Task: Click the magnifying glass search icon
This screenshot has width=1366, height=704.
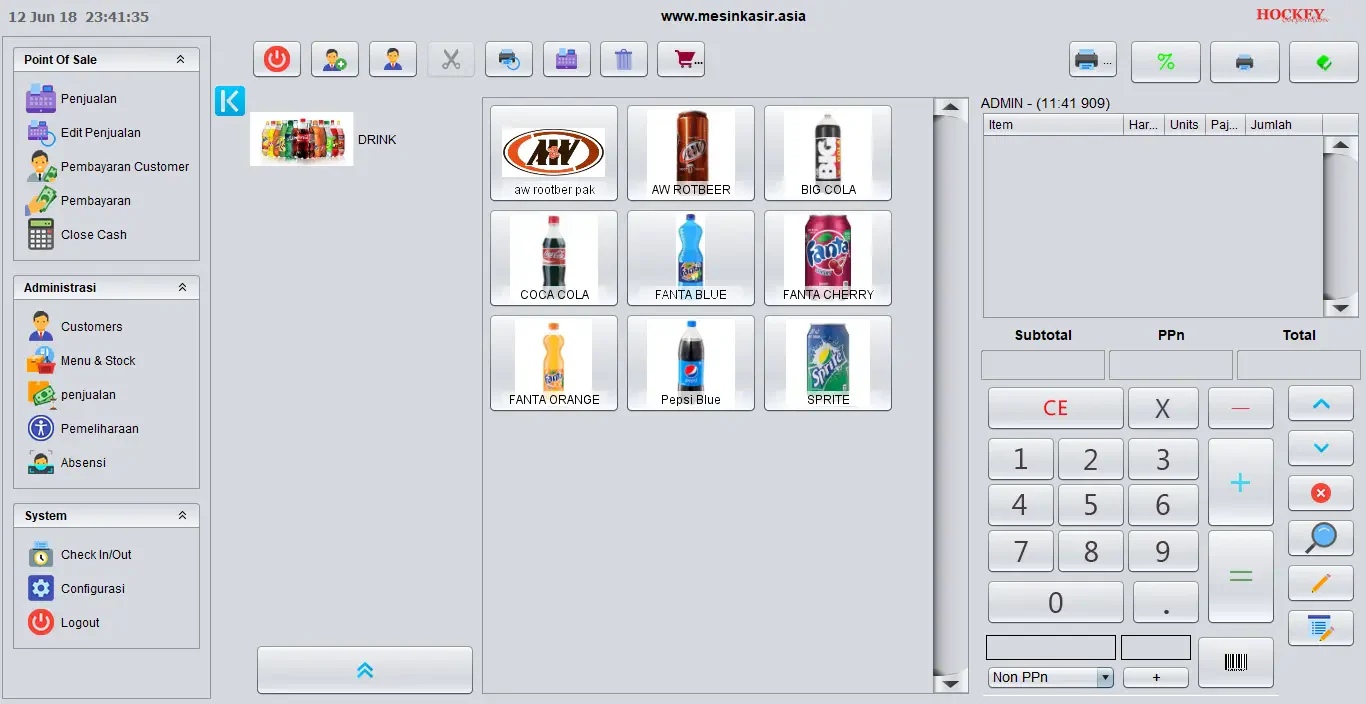Action: (x=1321, y=537)
